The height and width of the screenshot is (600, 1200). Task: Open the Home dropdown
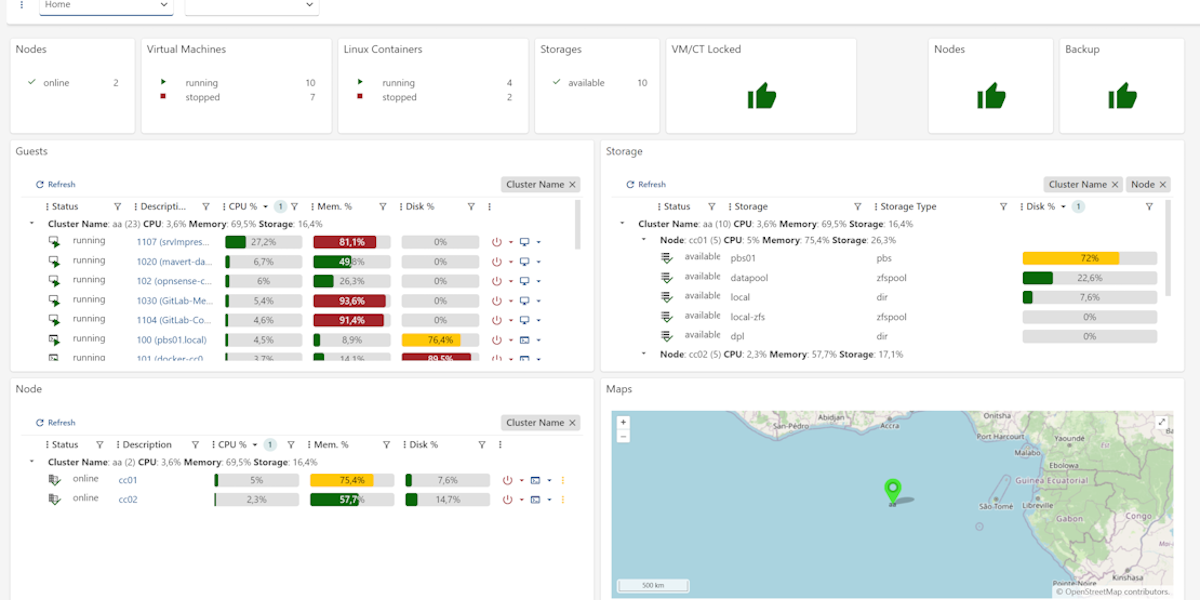(x=106, y=6)
